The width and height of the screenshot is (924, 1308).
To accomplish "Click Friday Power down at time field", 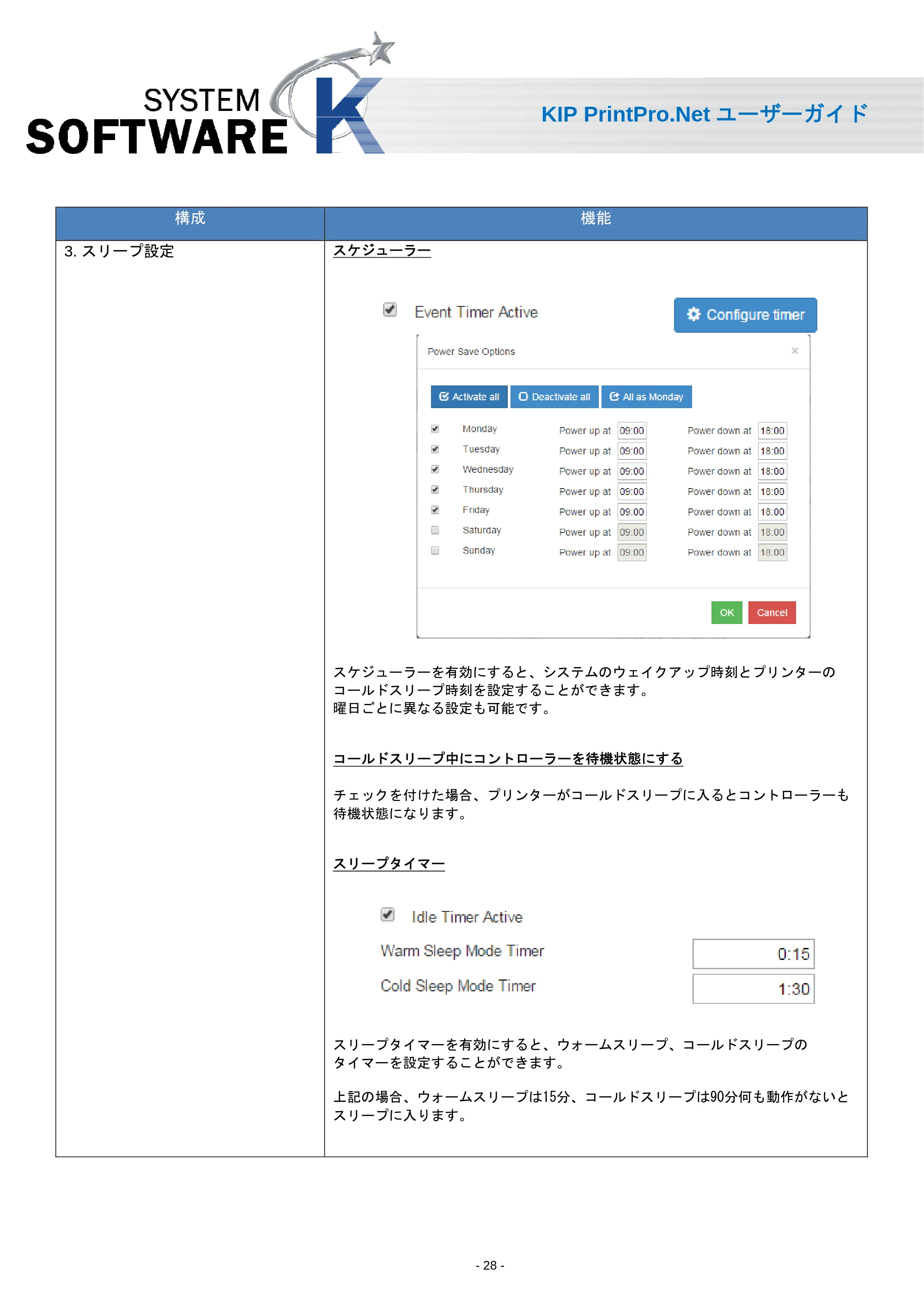I will (772, 512).
